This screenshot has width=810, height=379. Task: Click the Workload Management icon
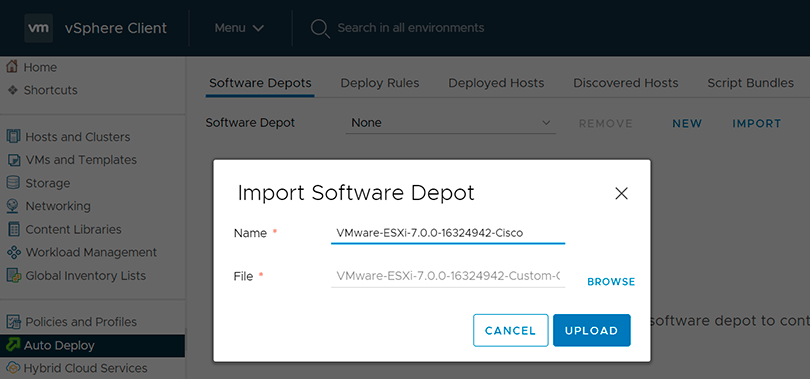click(x=13, y=252)
